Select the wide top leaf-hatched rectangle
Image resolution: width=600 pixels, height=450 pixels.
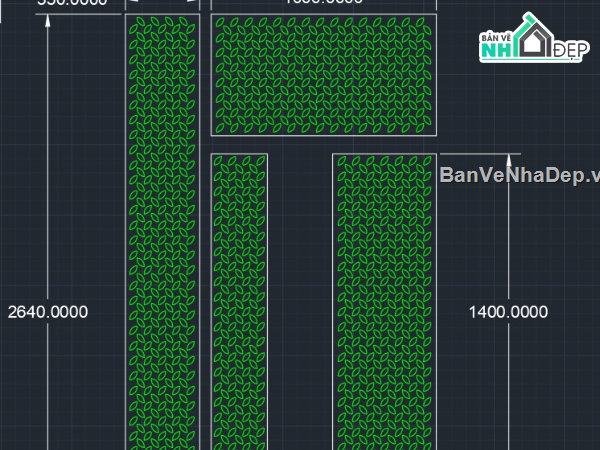pyautogui.click(x=324, y=75)
